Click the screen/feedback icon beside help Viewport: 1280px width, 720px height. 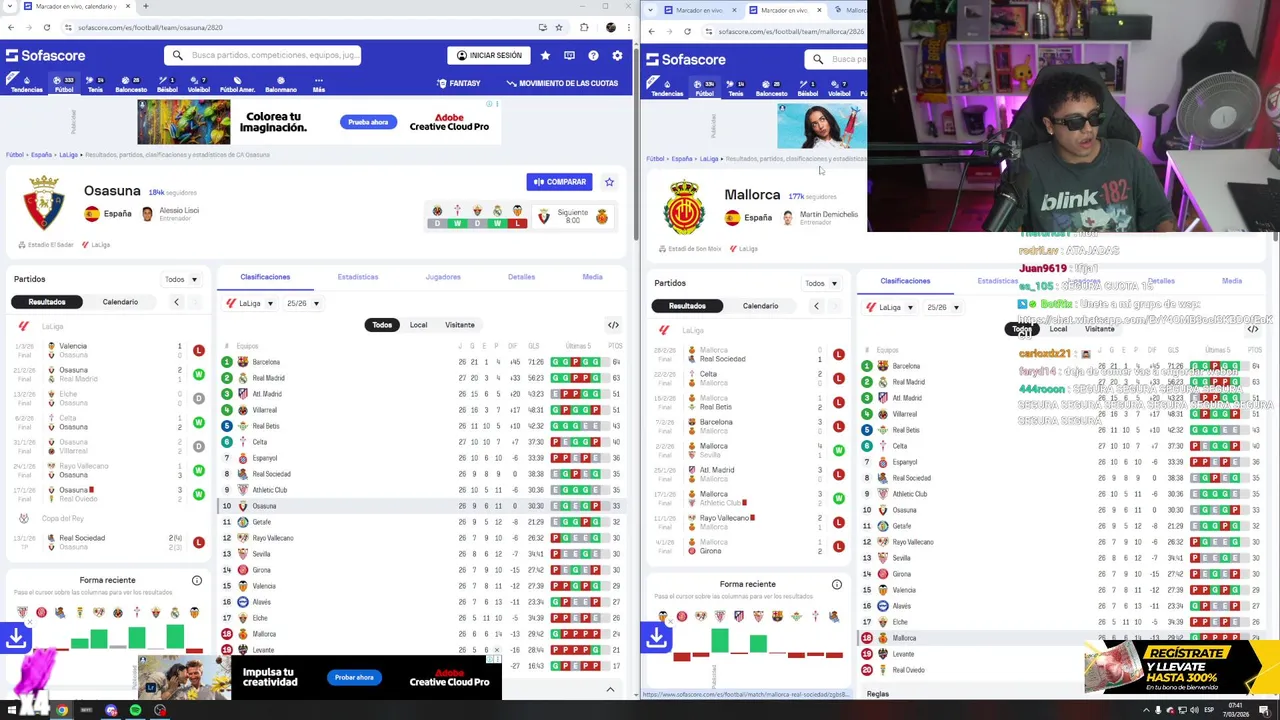click(x=569, y=56)
